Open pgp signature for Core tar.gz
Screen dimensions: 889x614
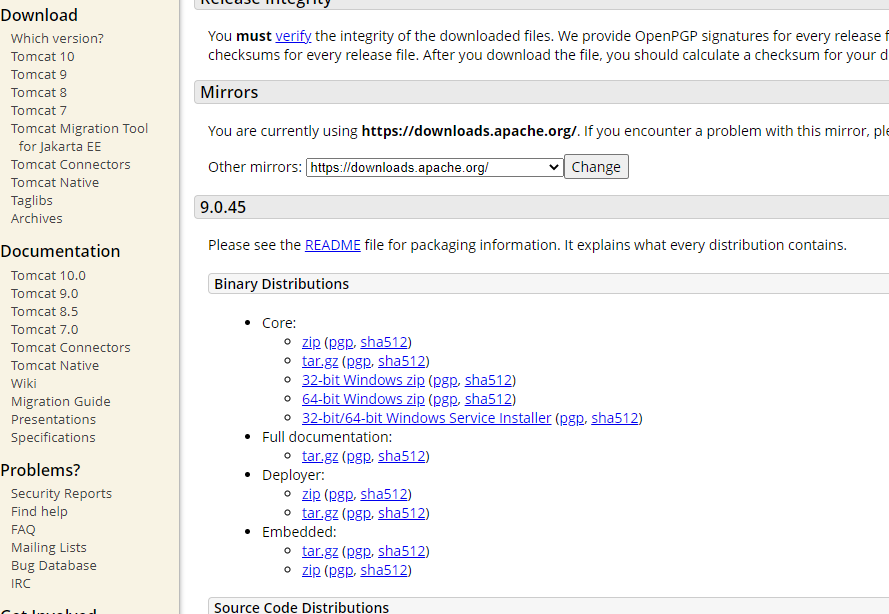tap(359, 362)
